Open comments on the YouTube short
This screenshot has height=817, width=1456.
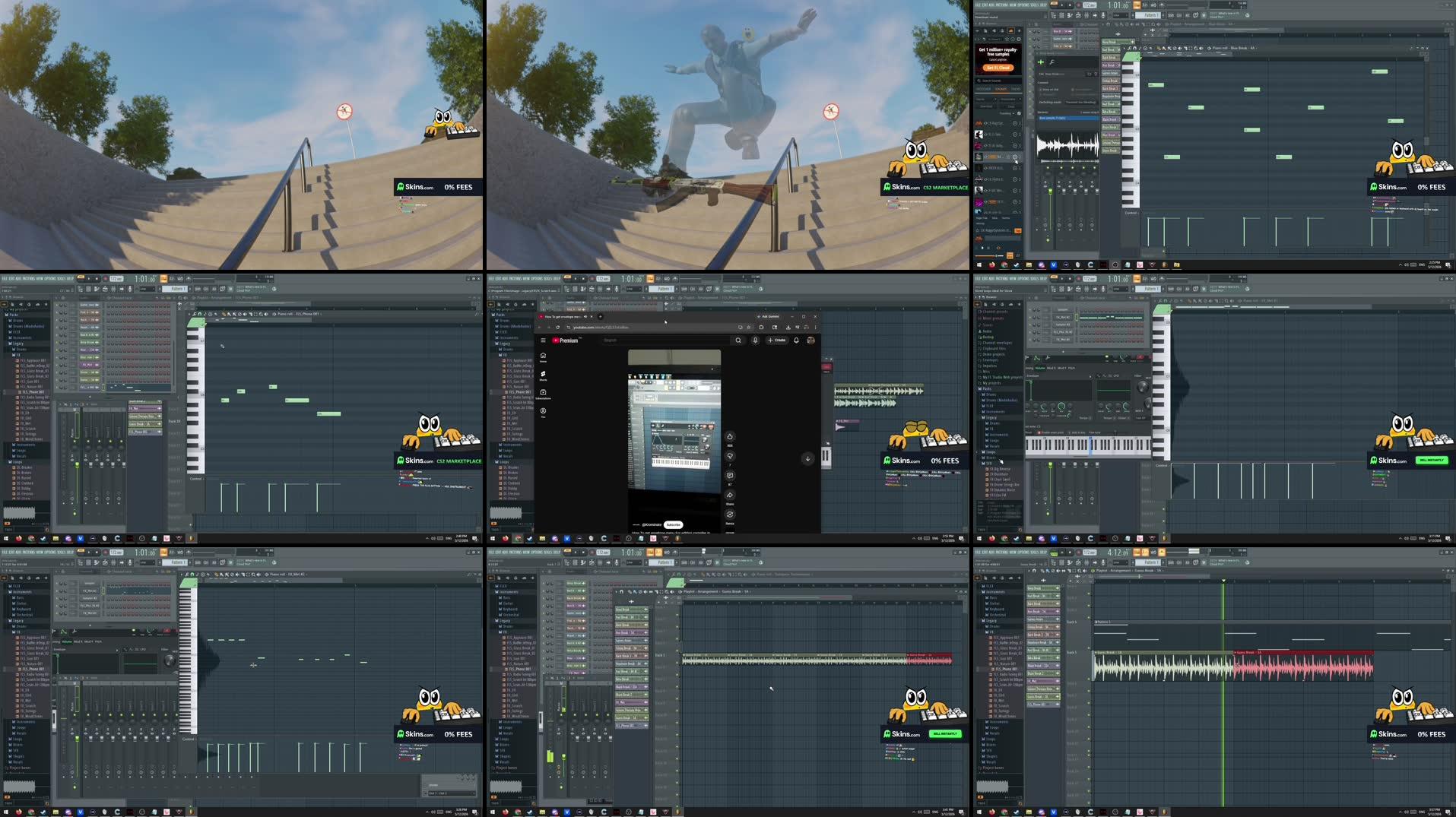(x=730, y=476)
